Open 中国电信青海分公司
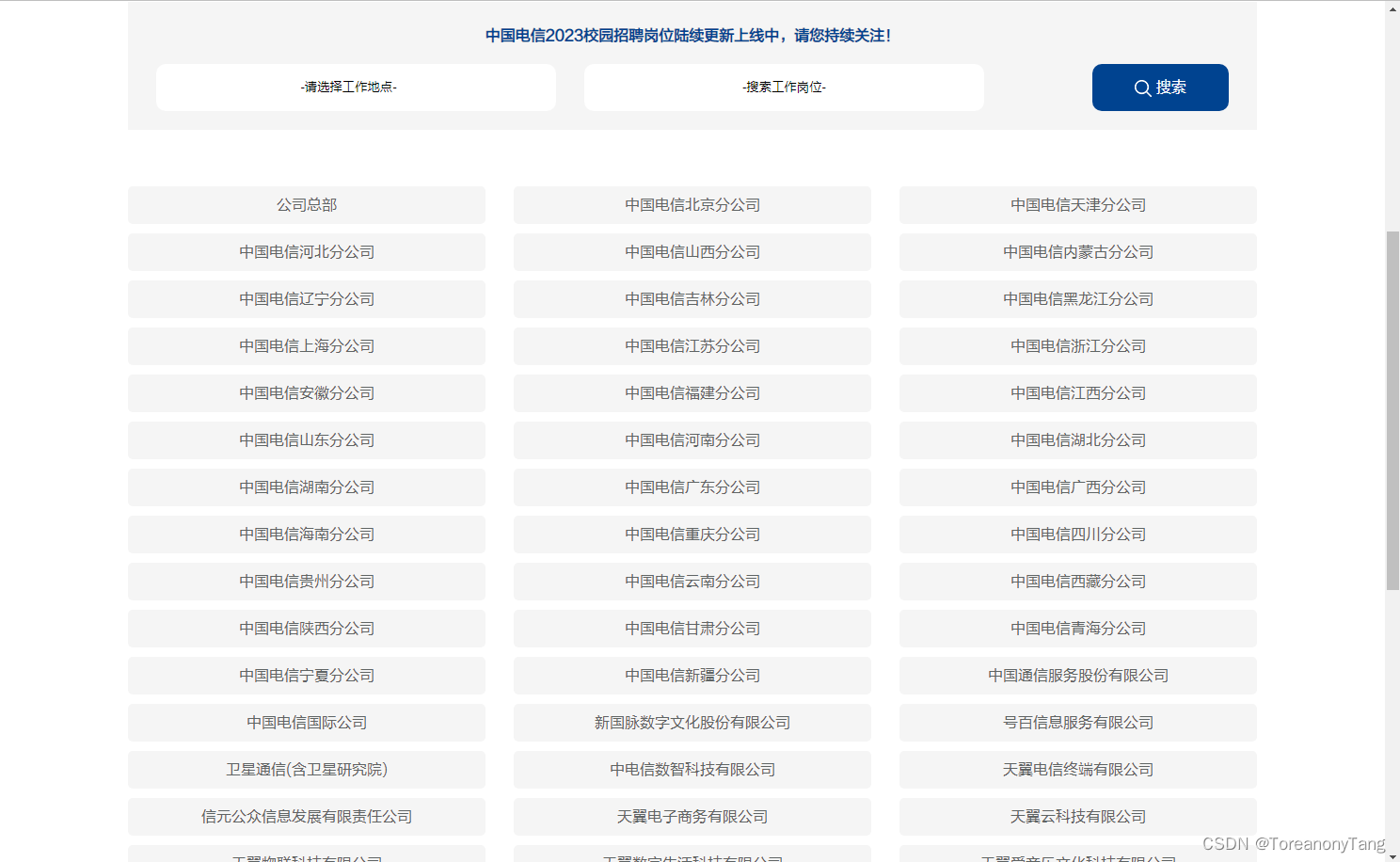 (1078, 629)
